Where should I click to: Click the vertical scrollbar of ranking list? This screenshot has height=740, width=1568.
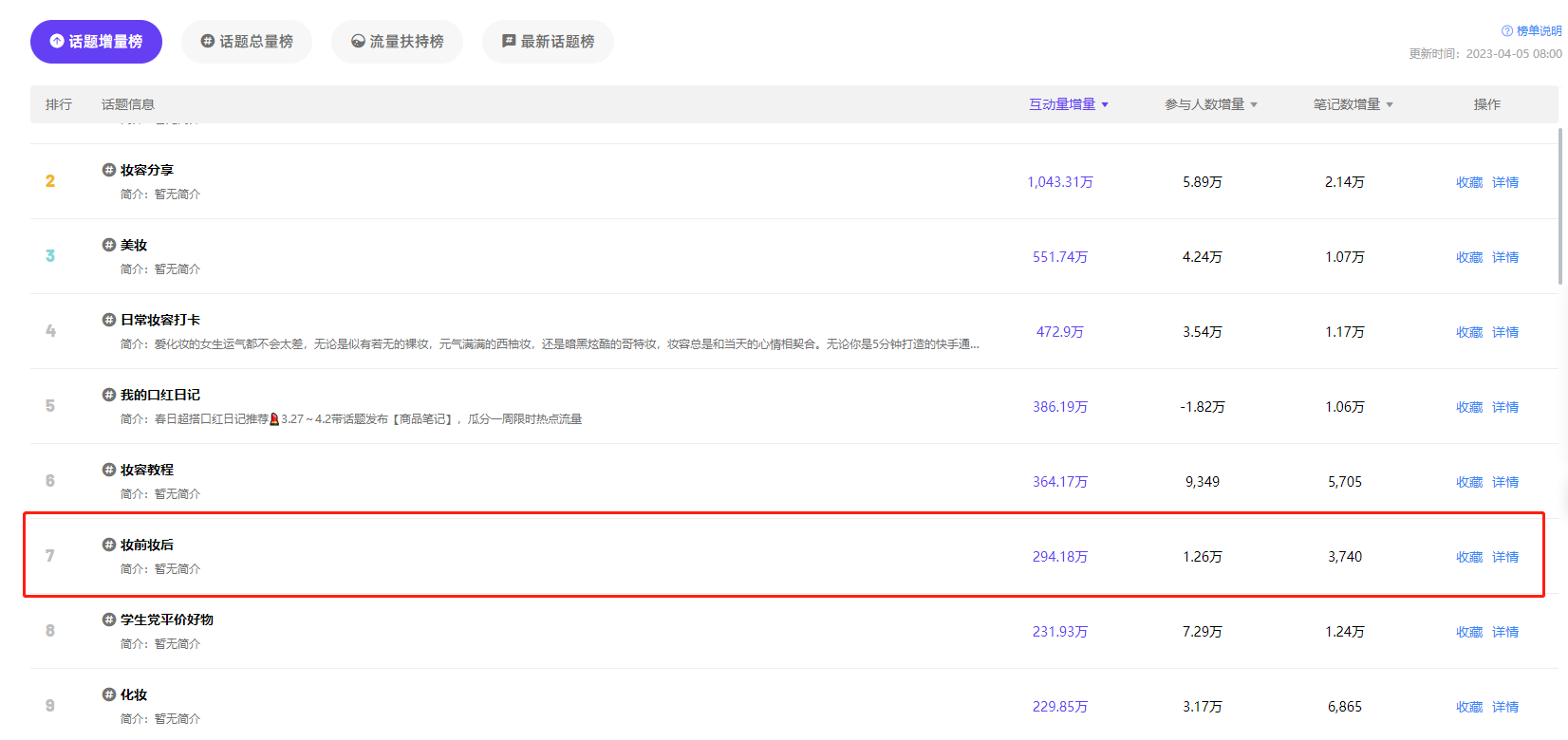1560,205
